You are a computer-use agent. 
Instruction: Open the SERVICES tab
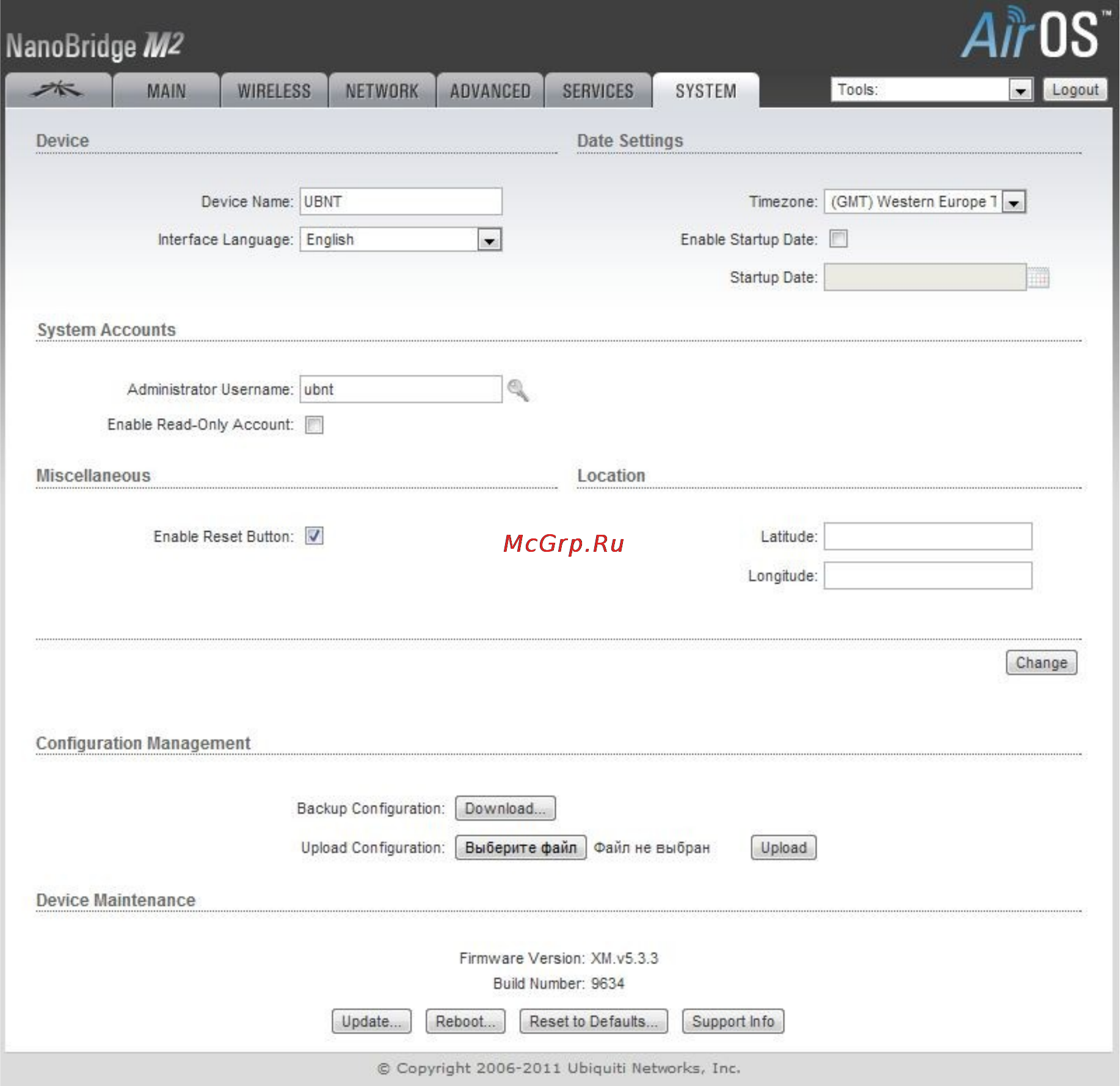click(598, 90)
